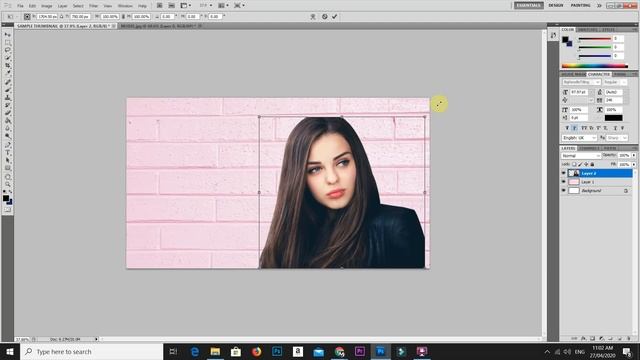
Task: Select the Eyedropper tool
Action: (x=8, y=73)
